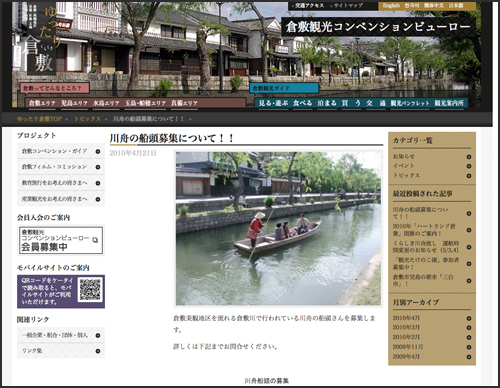The image size is (500, 388).
Task: Click the 最近投稿された記事 panel heading
Action: tap(422, 194)
